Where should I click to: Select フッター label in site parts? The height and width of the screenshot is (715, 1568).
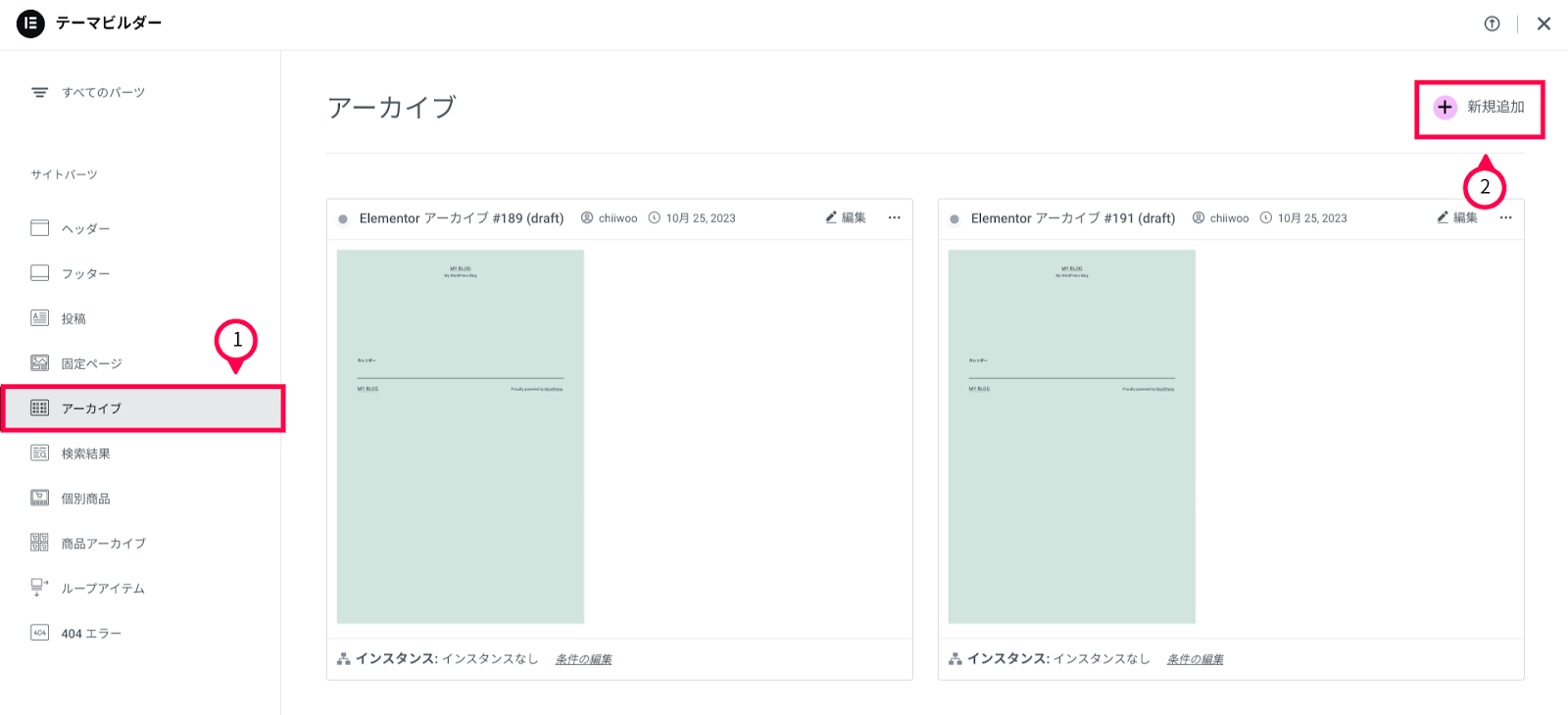pos(85,274)
